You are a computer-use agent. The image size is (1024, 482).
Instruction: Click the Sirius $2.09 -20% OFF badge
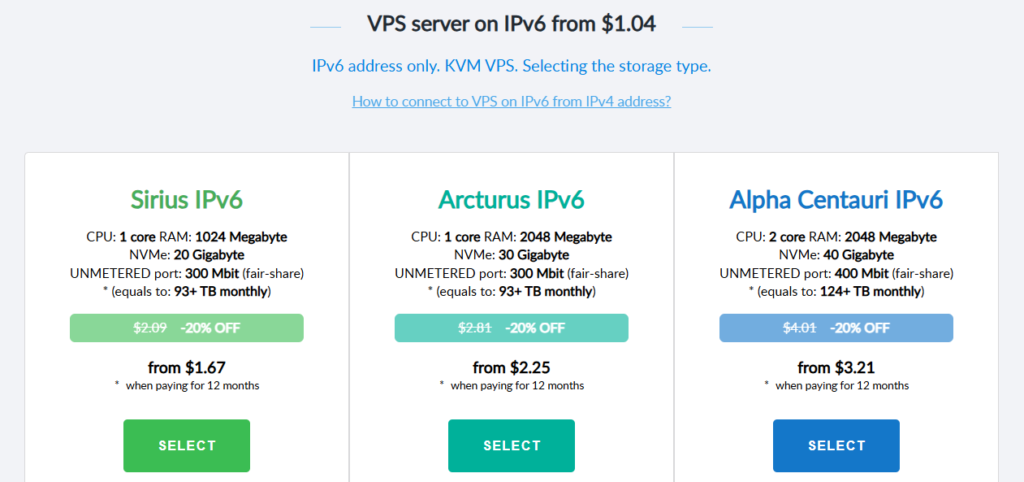pos(186,328)
